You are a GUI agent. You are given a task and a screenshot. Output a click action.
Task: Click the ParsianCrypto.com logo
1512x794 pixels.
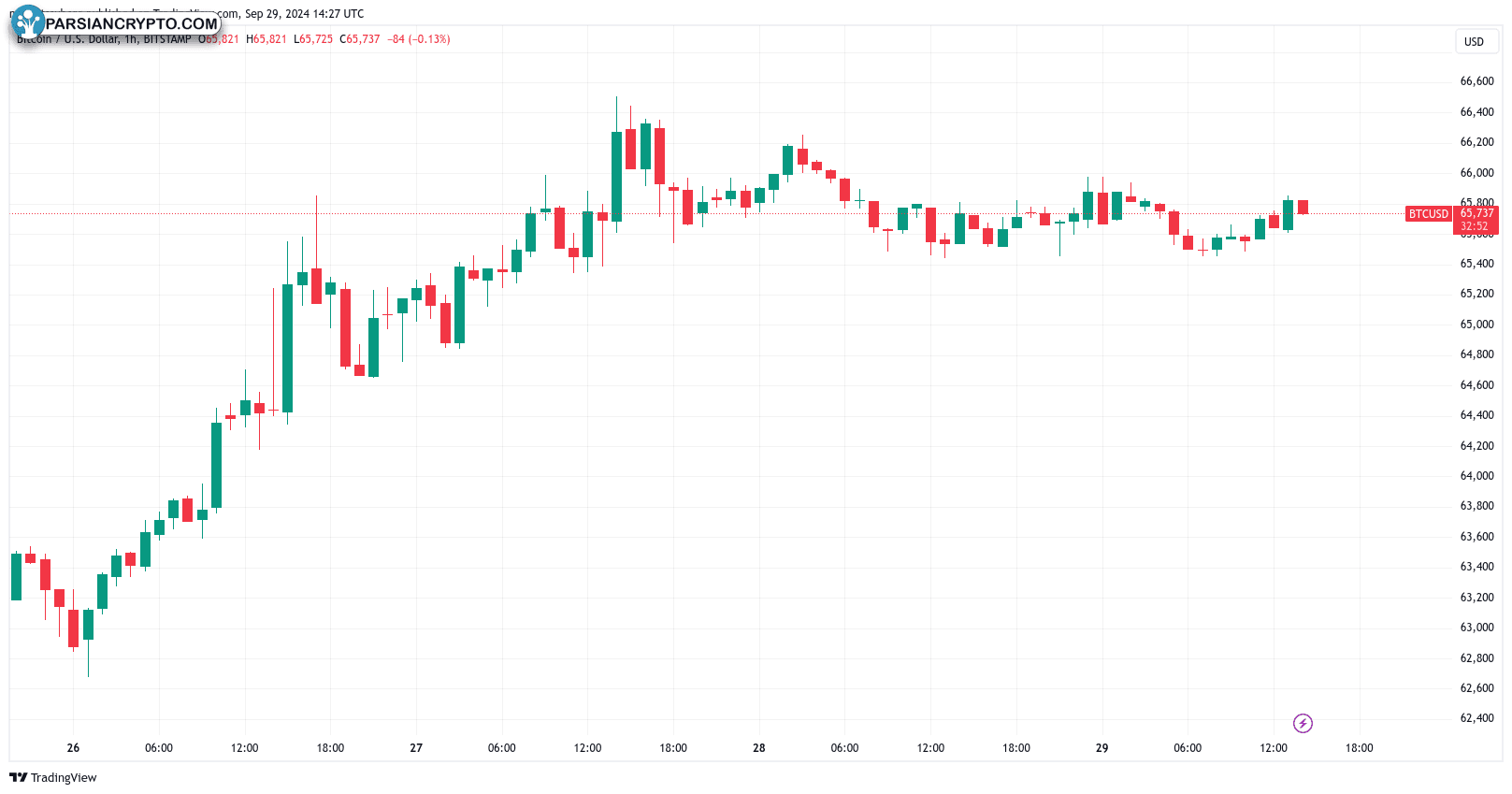(x=116, y=22)
